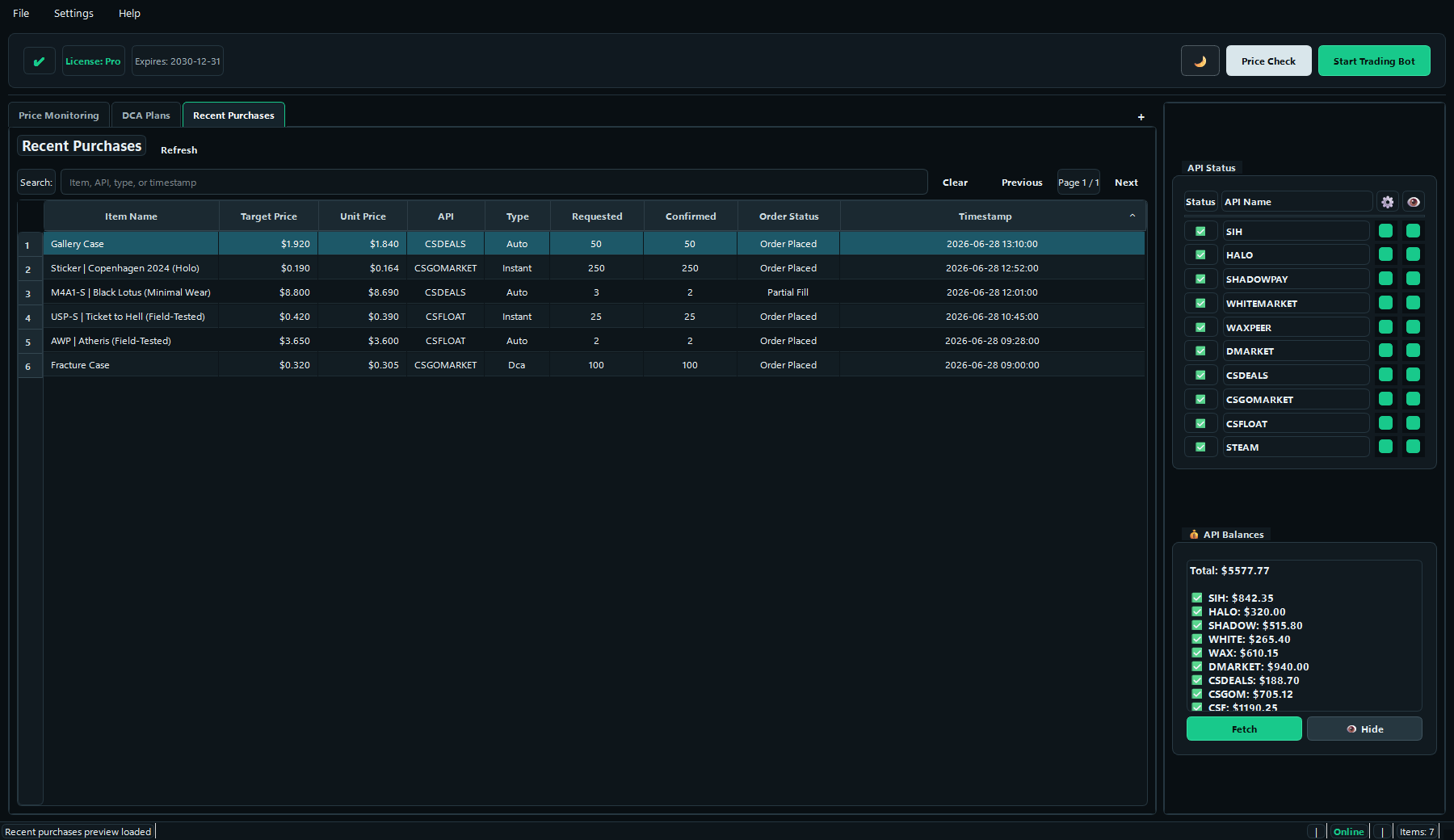The width and height of the screenshot is (1454, 840).
Task: Go to the Next page
Action: (x=1126, y=183)
